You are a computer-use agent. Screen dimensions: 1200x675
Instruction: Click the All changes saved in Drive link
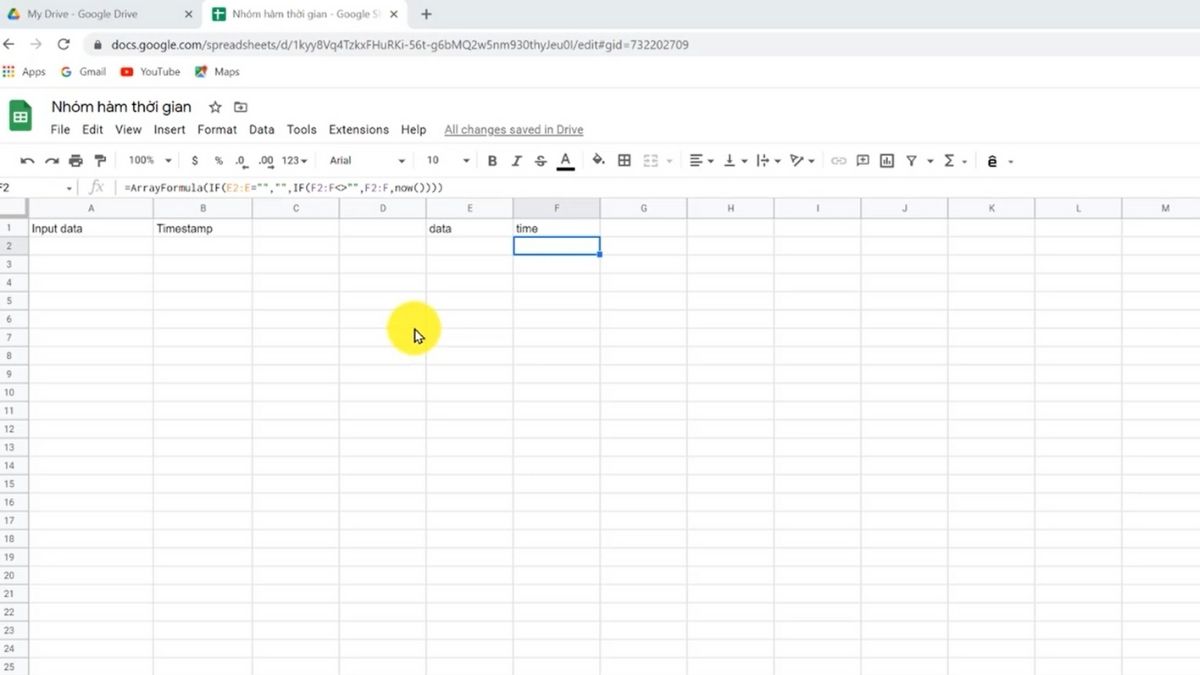[x=513, y=130]
